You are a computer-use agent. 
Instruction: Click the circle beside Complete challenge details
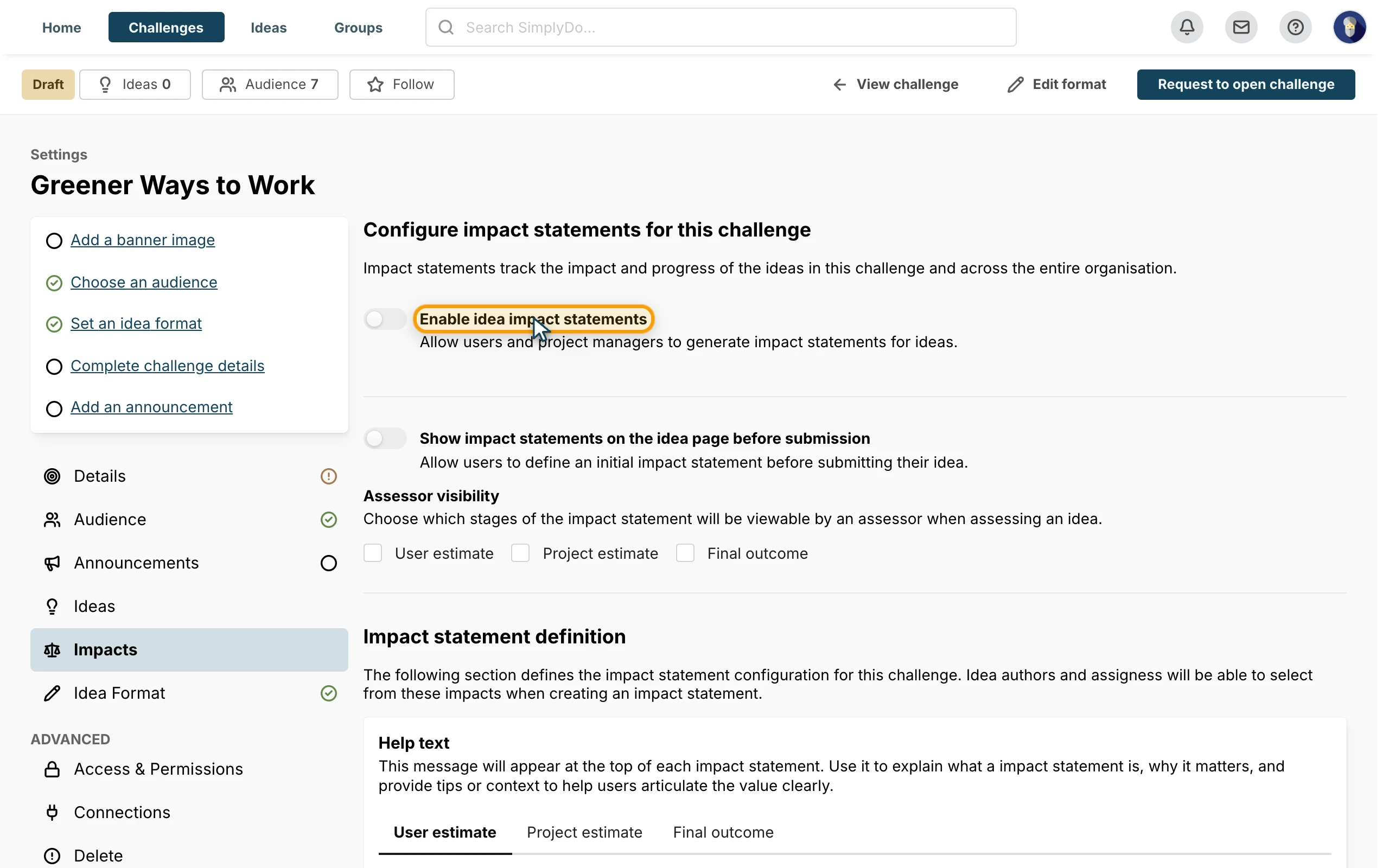[54, 366]
